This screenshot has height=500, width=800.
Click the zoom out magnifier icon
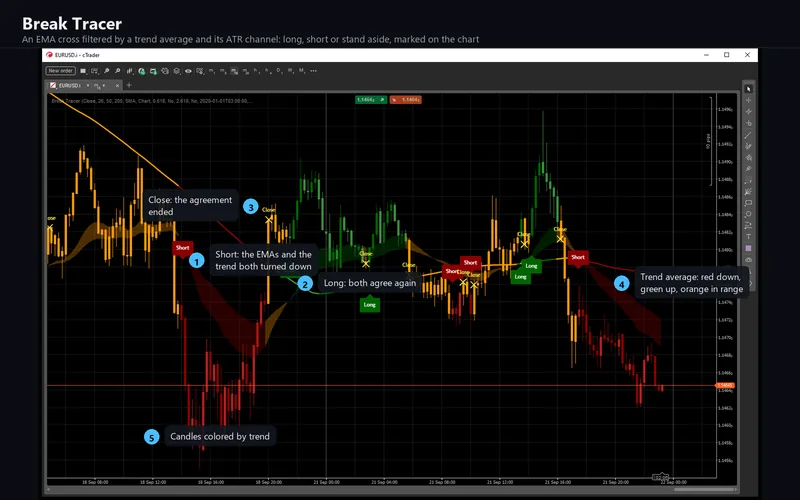tap(118, 71)
